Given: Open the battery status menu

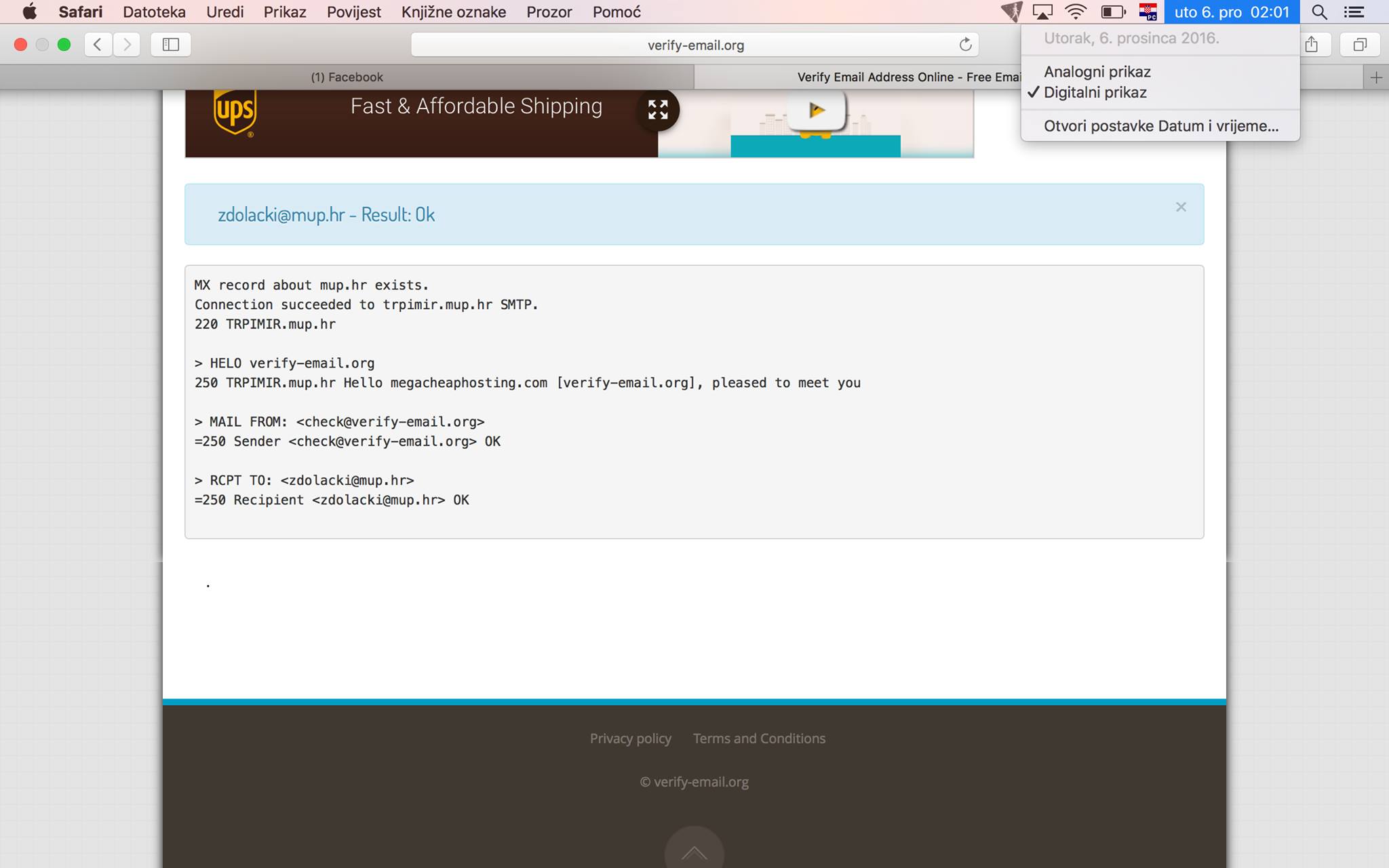Looking at the screenshot, I should [x=1112, y=12].
